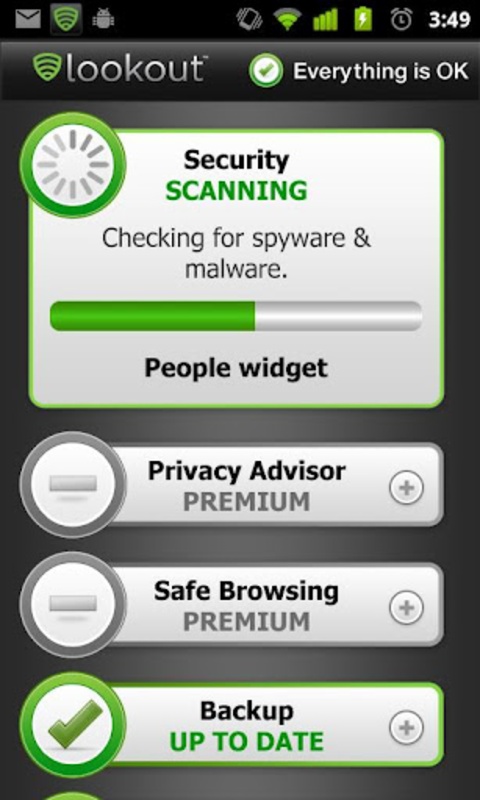The image size is (480, 800).
Task: Tap the Safe Browsing disabled minus circle
Action: point(73,605)
